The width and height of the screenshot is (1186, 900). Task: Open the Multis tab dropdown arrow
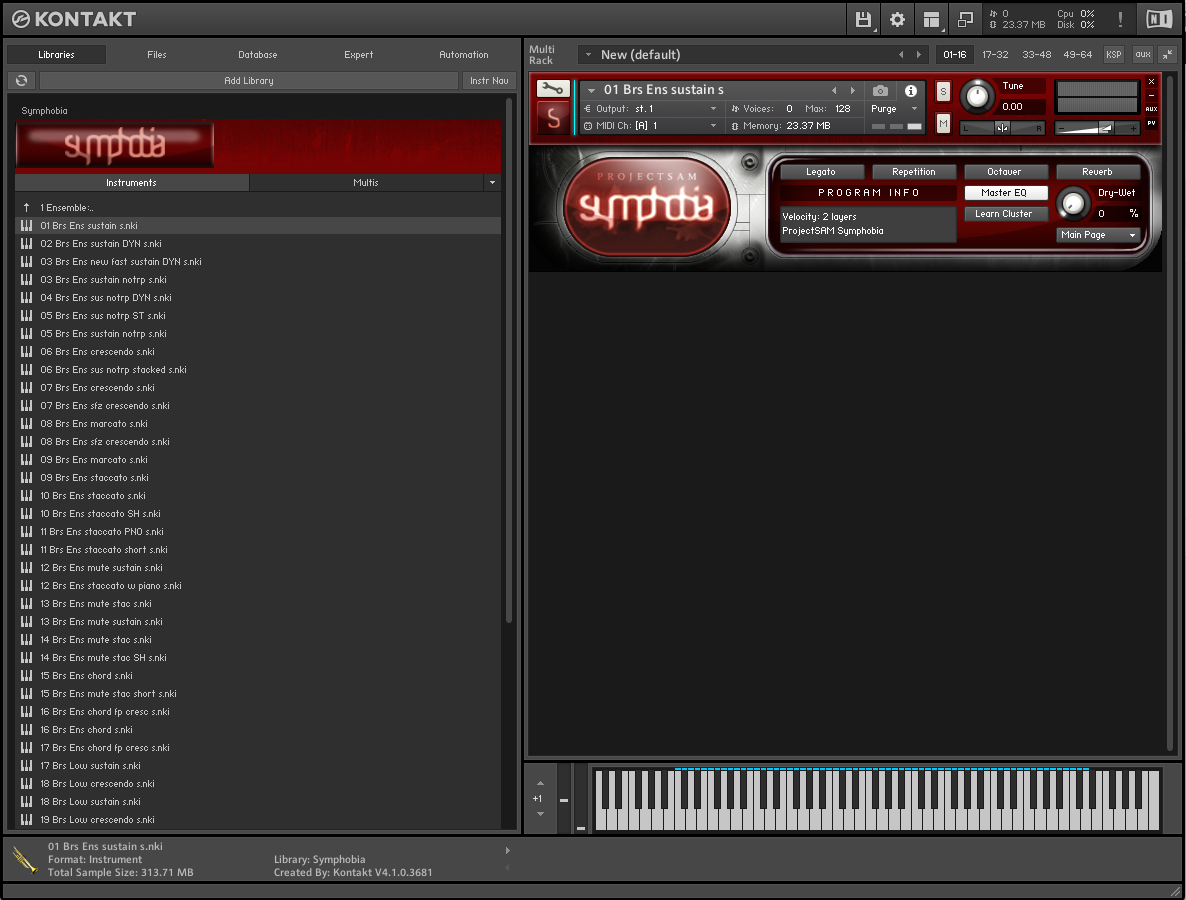pyautogui.click(x=492, y=183)
